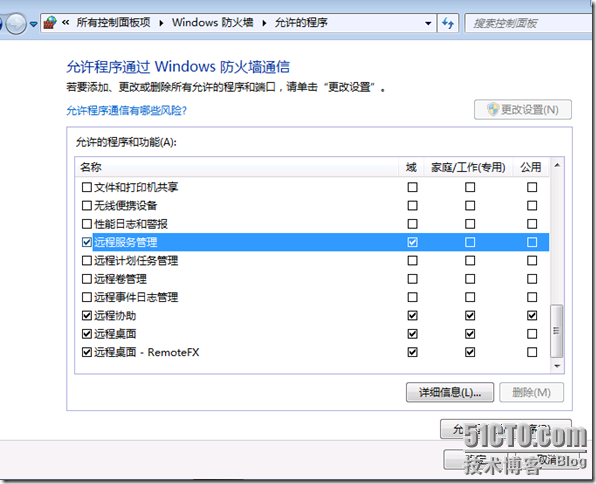This screenshot has width=596, height=484.
Task: Uncheck 域 checkbox for 远程服务管理
Action: [x=412, y=242]
